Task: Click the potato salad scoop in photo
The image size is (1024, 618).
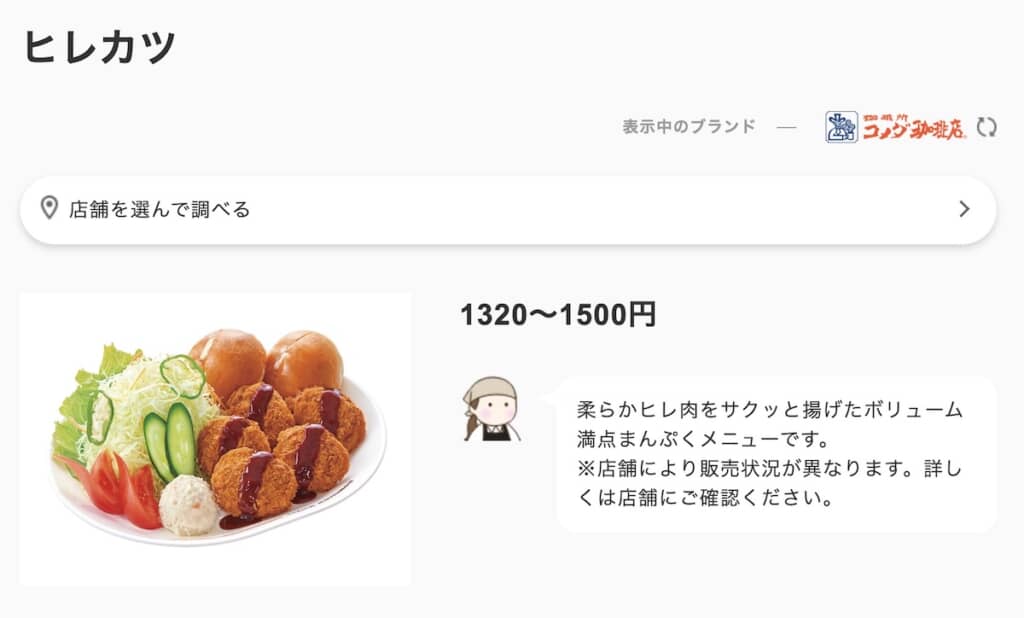Action: [x=189, y=505]
